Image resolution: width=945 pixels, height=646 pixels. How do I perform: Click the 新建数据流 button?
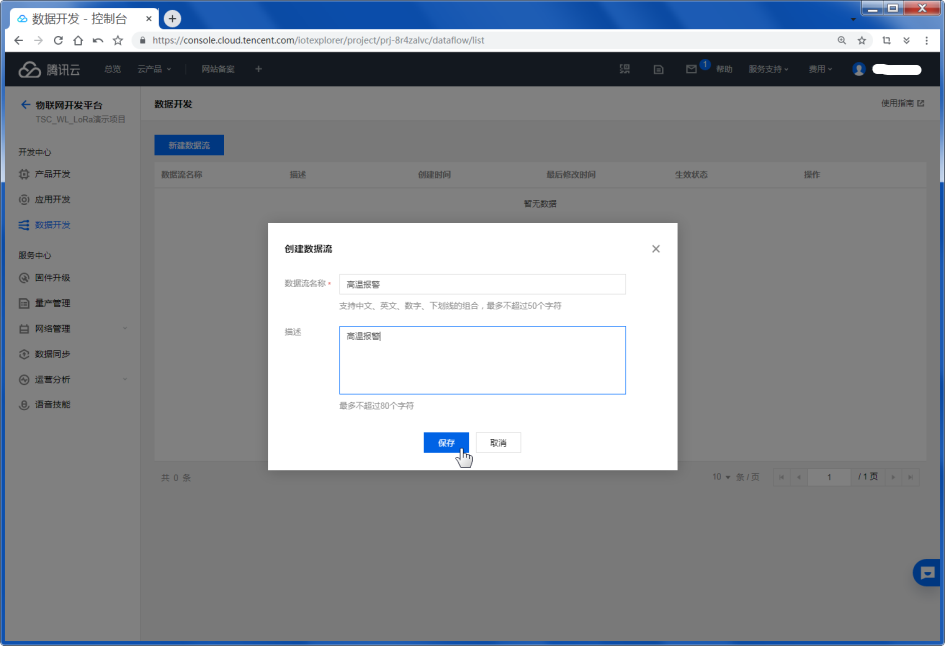(189, 145)
